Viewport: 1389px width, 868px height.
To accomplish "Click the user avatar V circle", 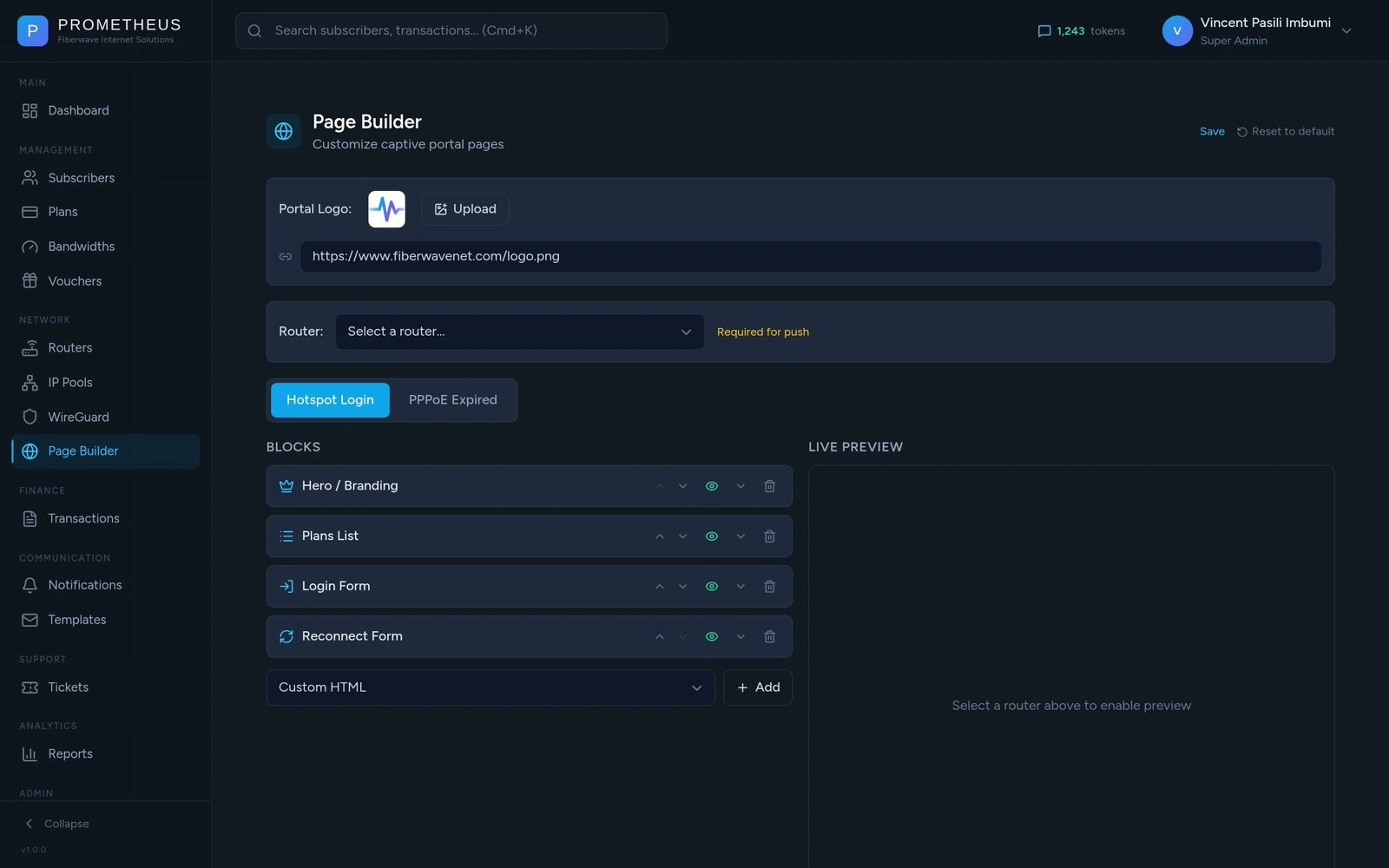I will 1177,30.
